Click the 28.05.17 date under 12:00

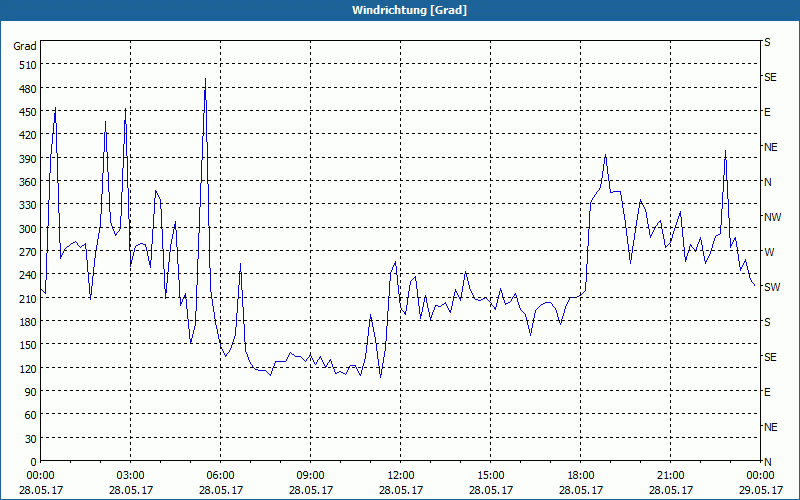(x=401, y=490)
